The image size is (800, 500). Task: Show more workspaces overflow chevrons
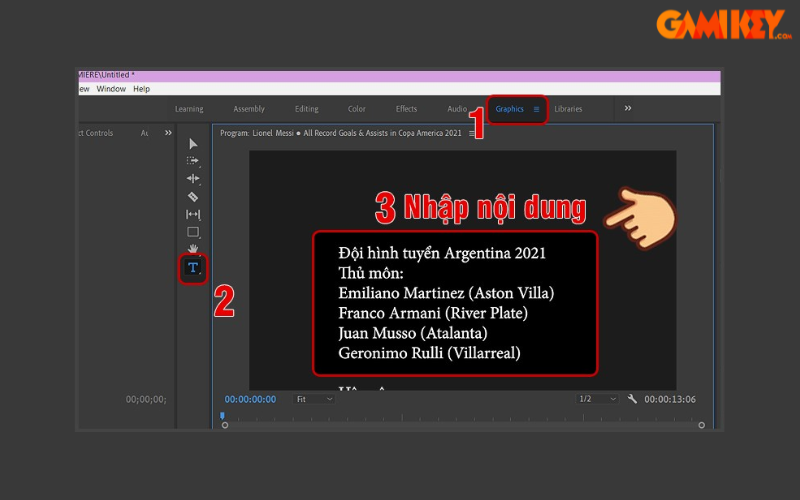coord(628,108)
